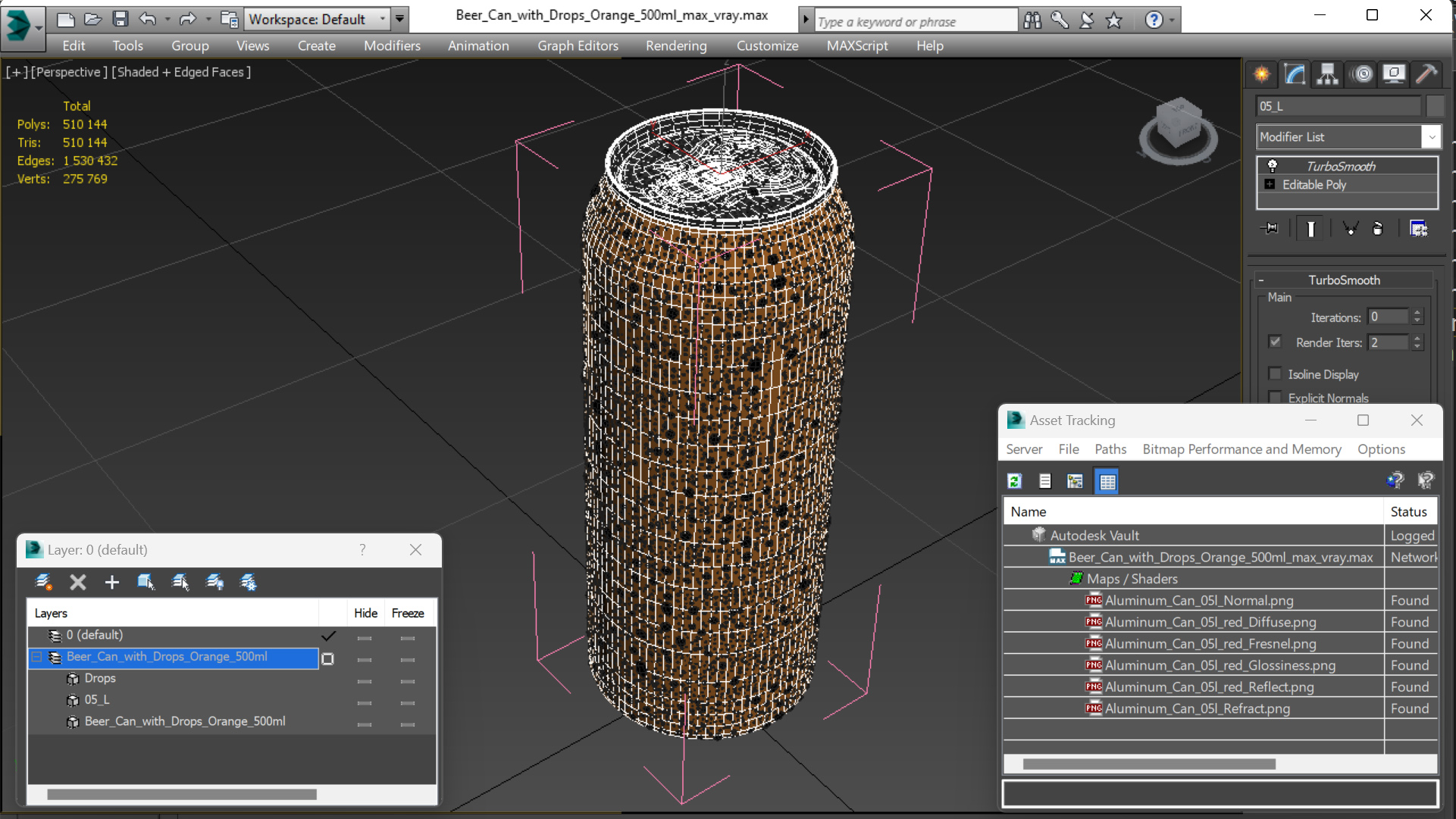Click the Status column header

point(1409,511)
